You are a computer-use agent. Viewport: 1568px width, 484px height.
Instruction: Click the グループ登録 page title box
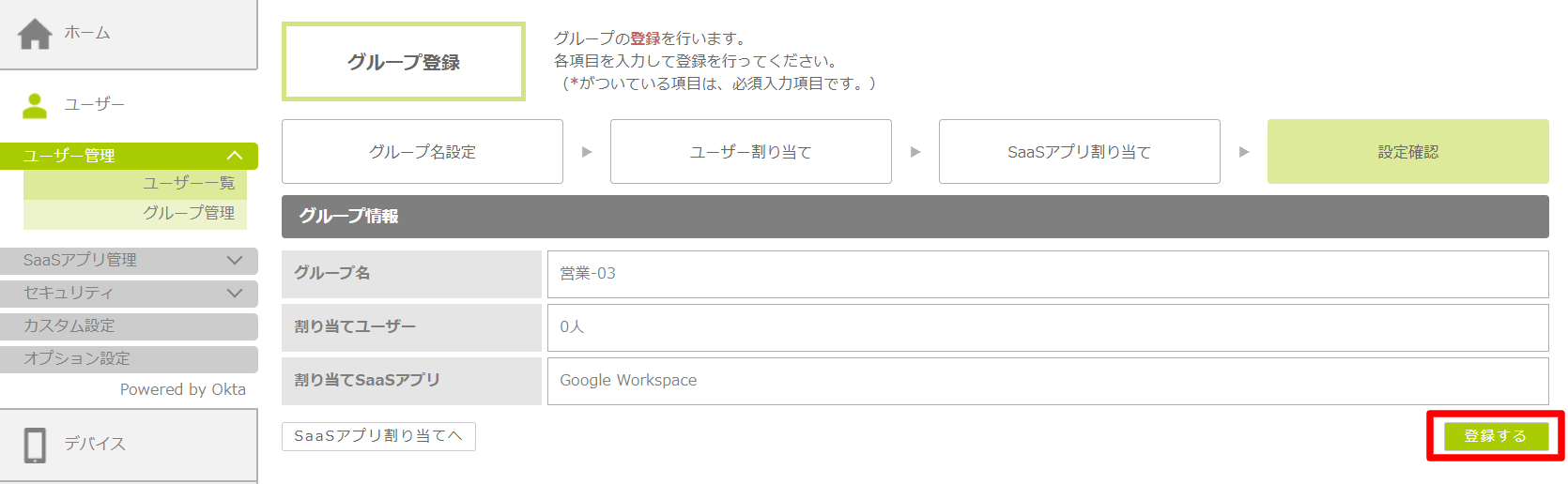[404, 62]
